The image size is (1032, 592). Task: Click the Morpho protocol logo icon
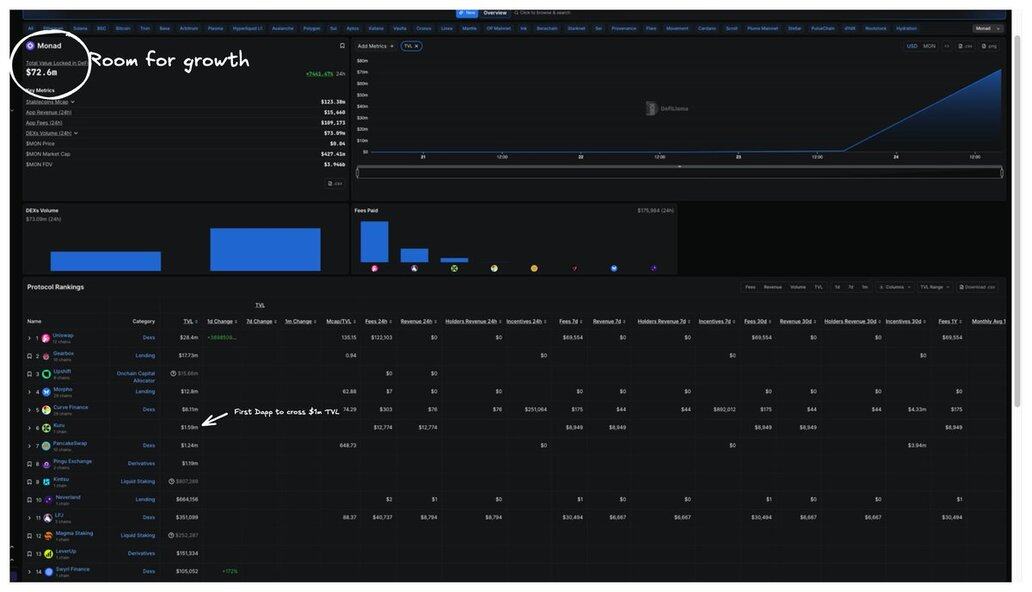pos(46,392)
